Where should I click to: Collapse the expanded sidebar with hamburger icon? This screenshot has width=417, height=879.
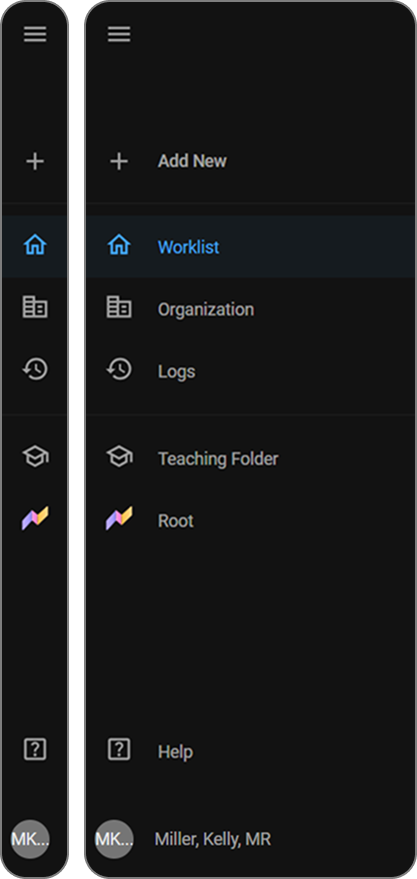pyautogui.click(x=119, y=34)
